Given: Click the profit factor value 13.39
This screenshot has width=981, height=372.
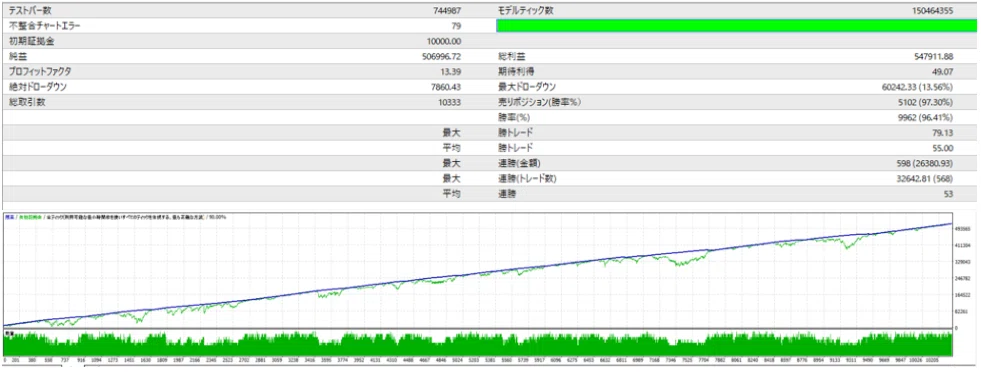Looking at the screenshot, I should (451, 71).
